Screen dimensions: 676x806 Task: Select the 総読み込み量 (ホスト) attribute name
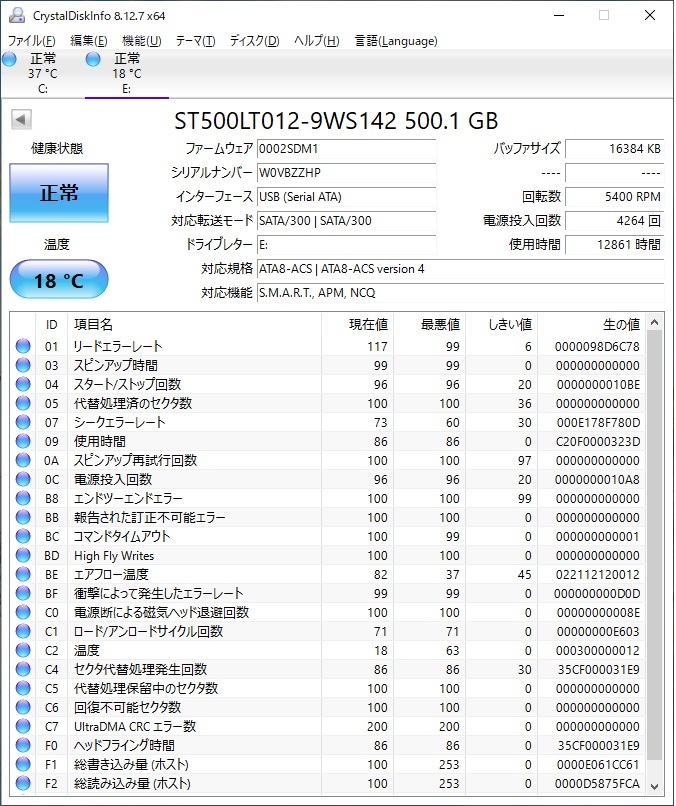pos(132,783)
